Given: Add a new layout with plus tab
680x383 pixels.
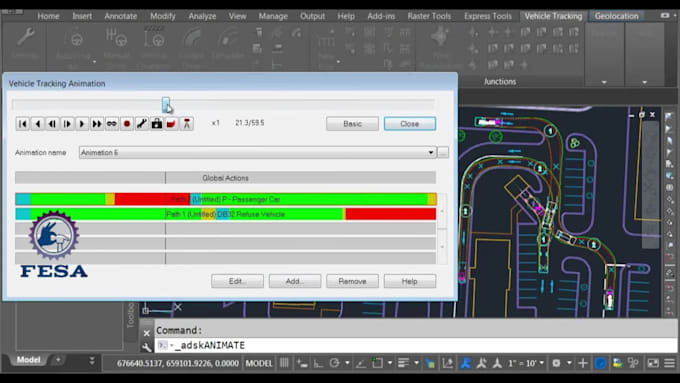Looking at the screenshot, I should 58,360.
